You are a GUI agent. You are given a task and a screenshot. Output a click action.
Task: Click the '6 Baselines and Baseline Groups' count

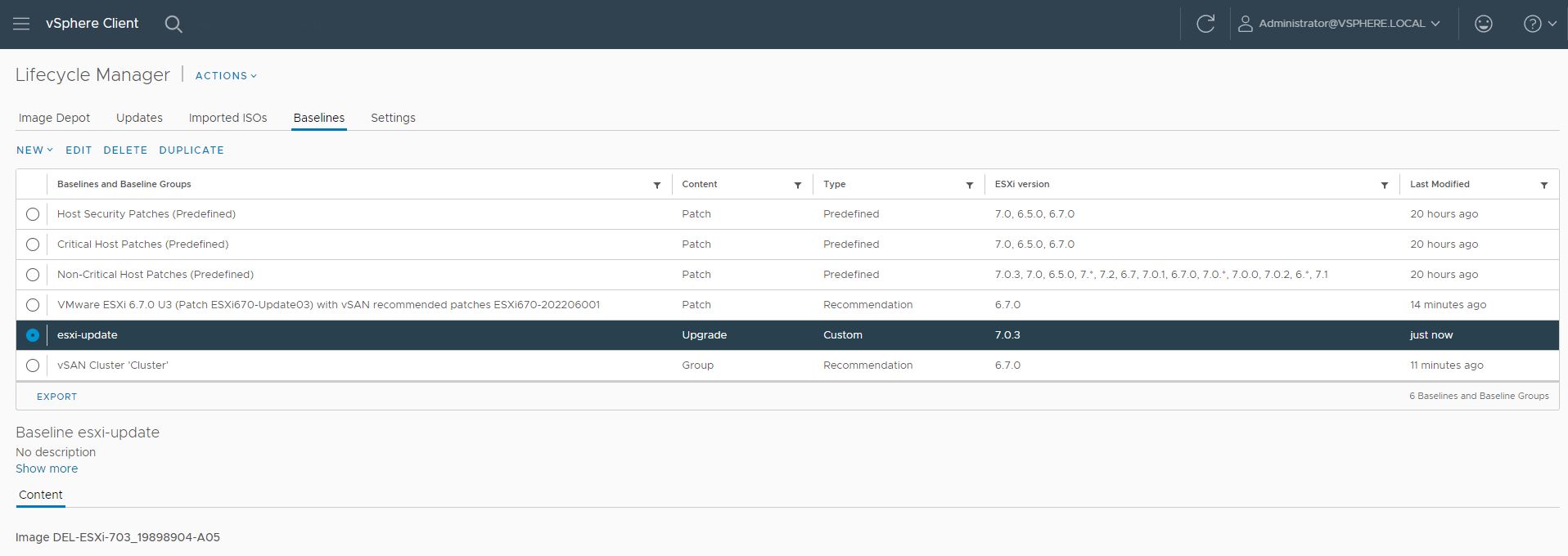[x=1479, y=396]
